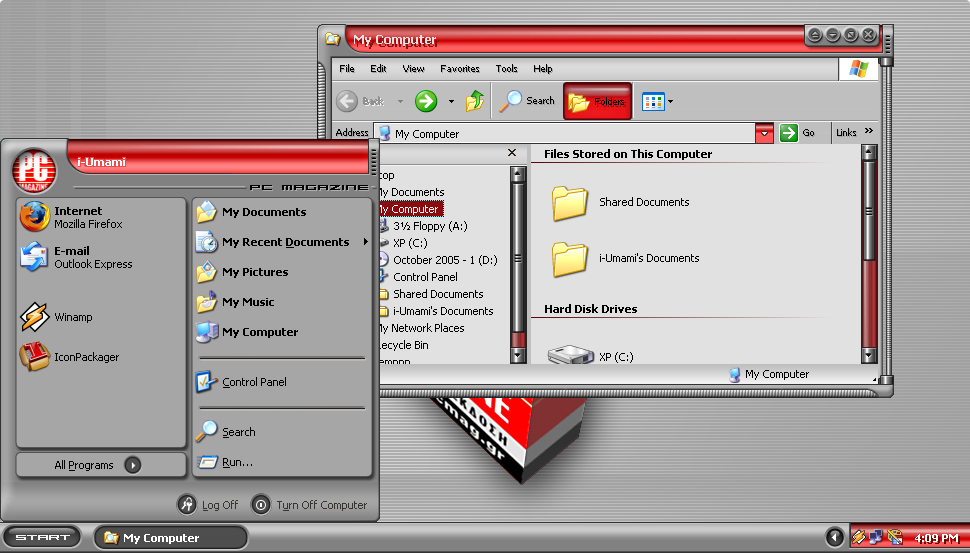Open the Favorites menu
Image resolution: width=970 pixels, height=553 pixels.
click(x=459, y=69)
